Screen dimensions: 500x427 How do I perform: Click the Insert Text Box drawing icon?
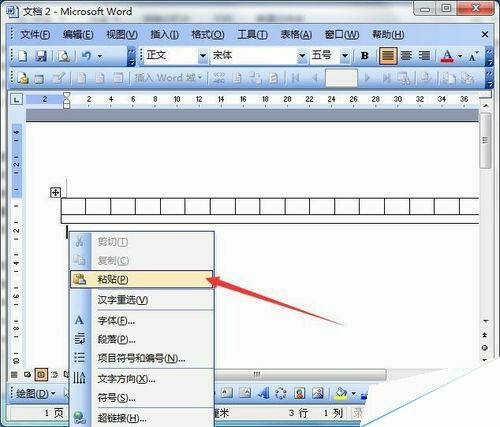226,393
